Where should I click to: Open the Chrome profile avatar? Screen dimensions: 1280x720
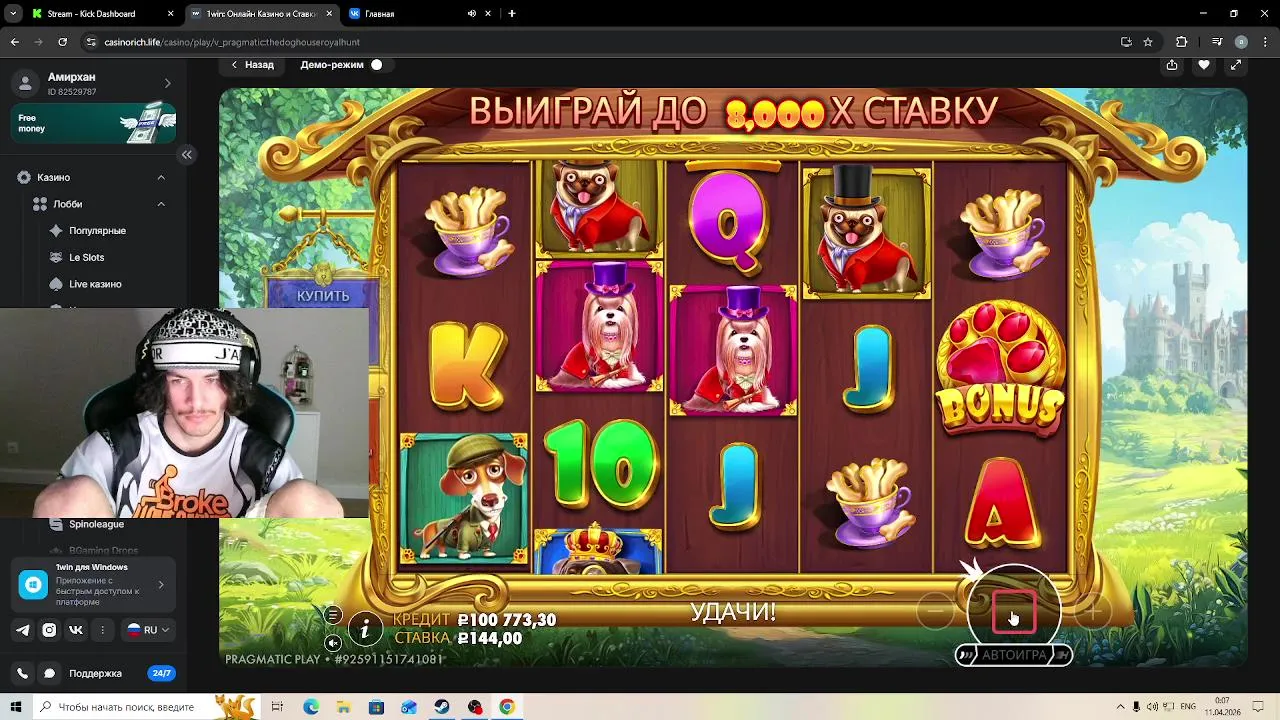[x=1241, y=42]
